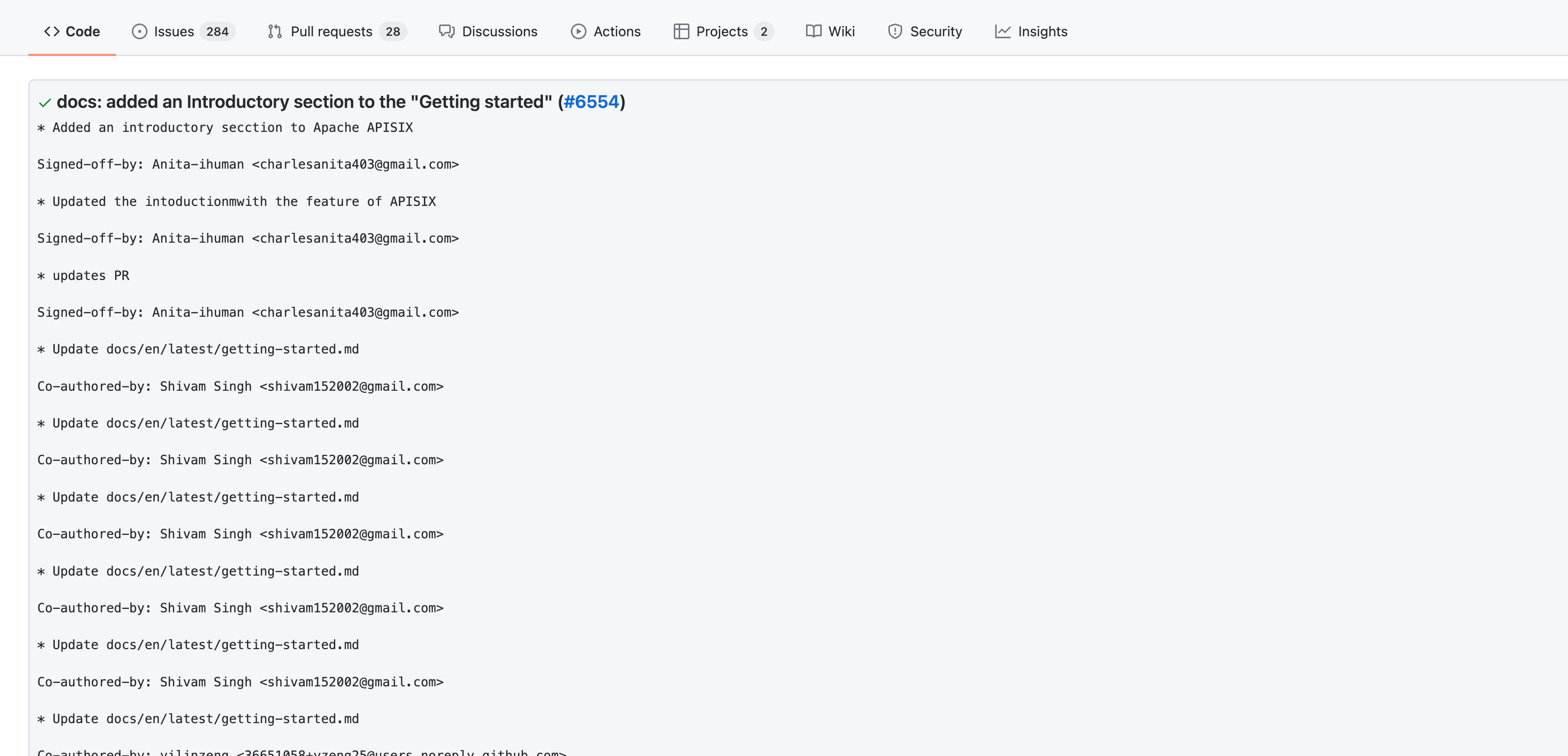Open the Issues tab
The image size is (1568, 756).
174,32
